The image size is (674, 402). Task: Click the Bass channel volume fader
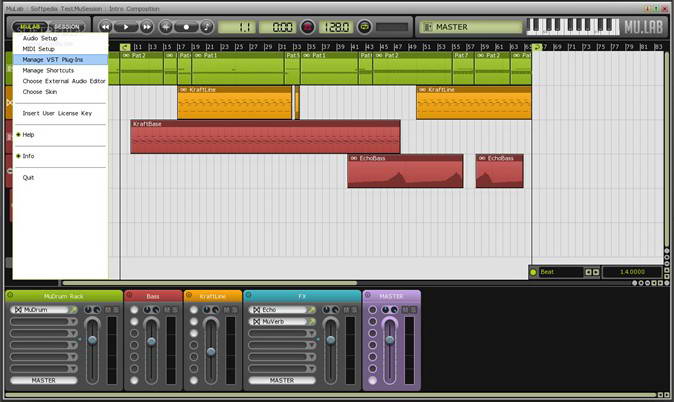152,342
